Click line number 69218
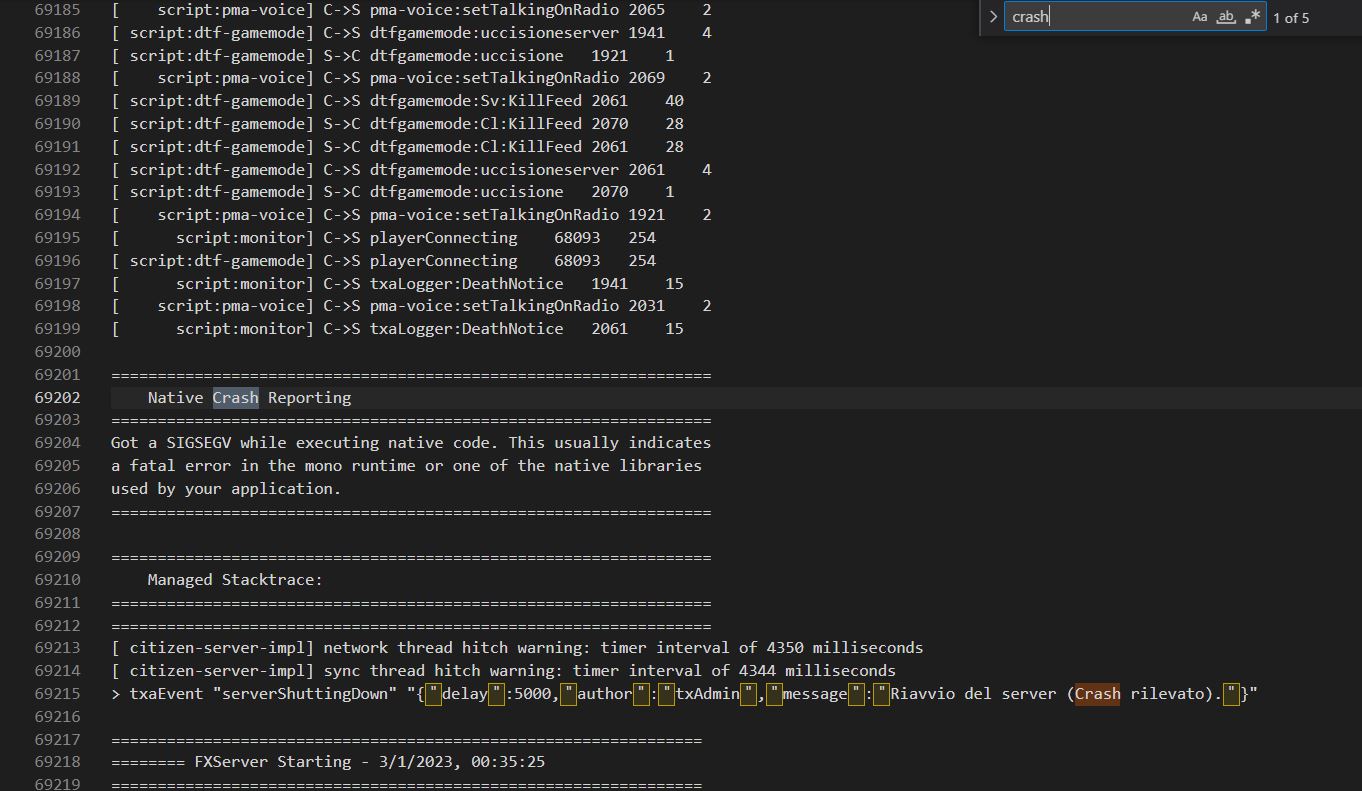1362x791 pixels. (x=57, y=762)
